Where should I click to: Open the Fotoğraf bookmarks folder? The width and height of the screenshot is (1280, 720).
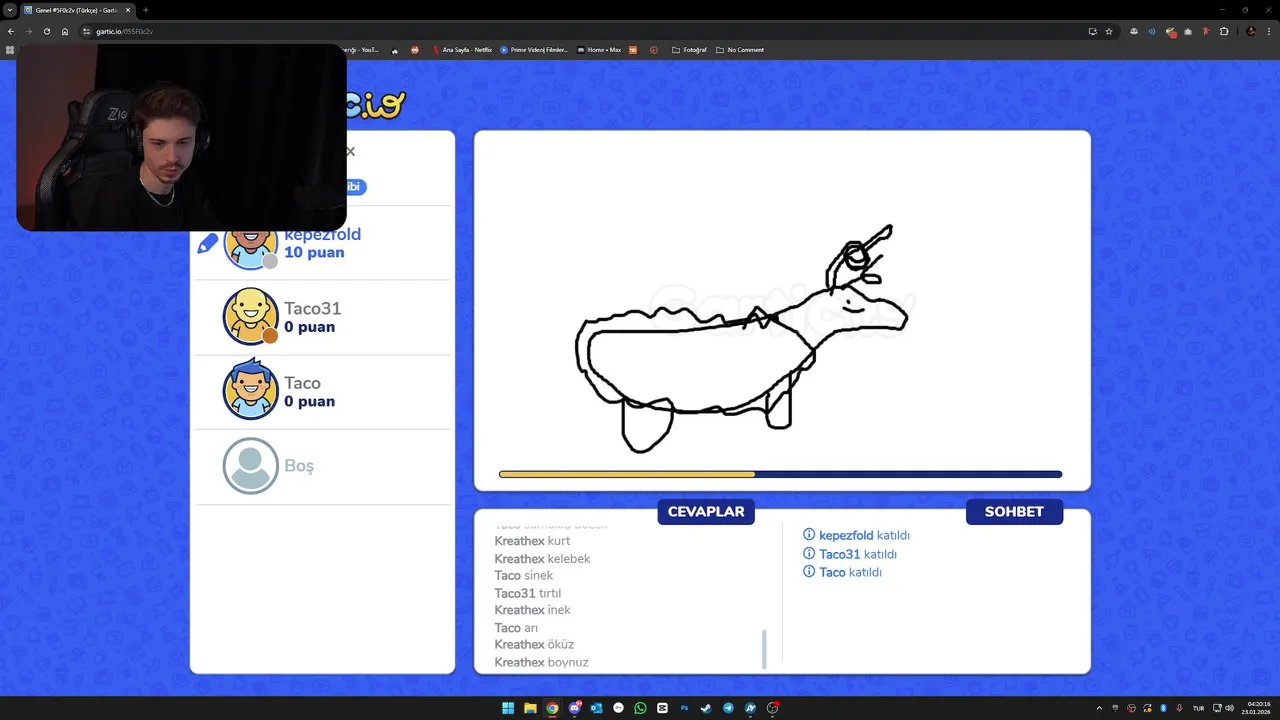689,50
